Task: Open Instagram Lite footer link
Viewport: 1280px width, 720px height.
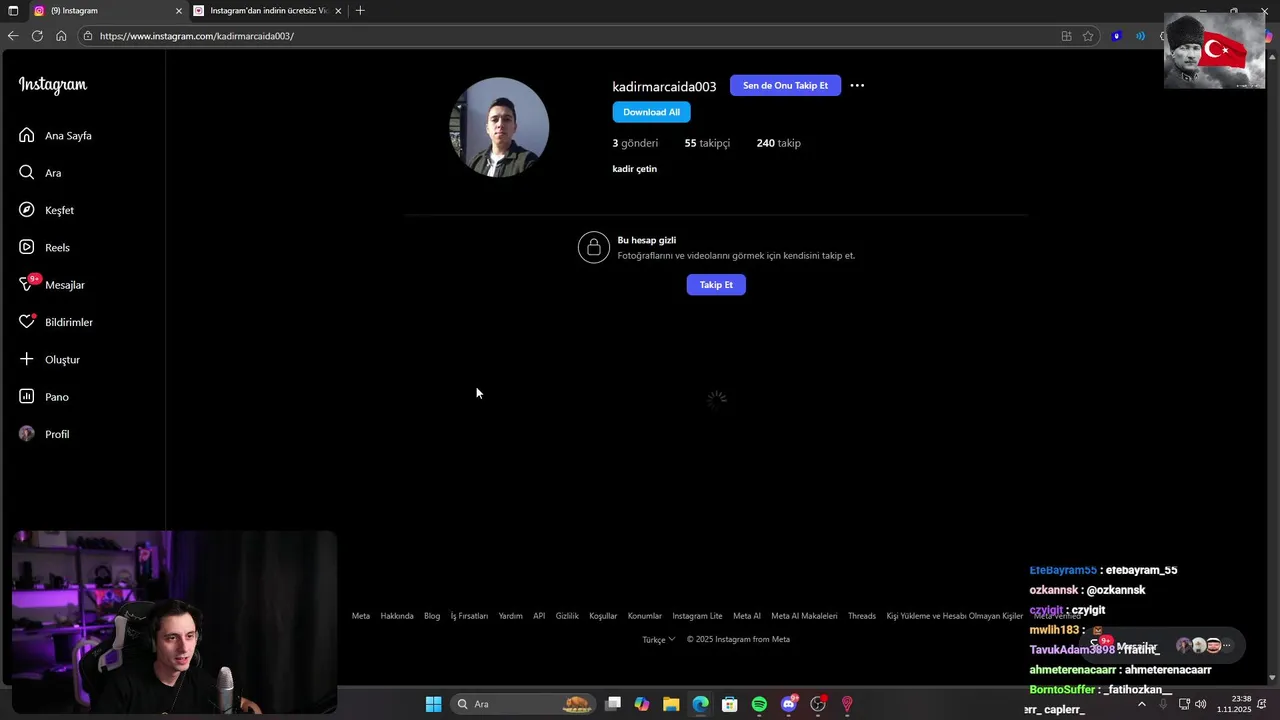Action: [697, 616]
